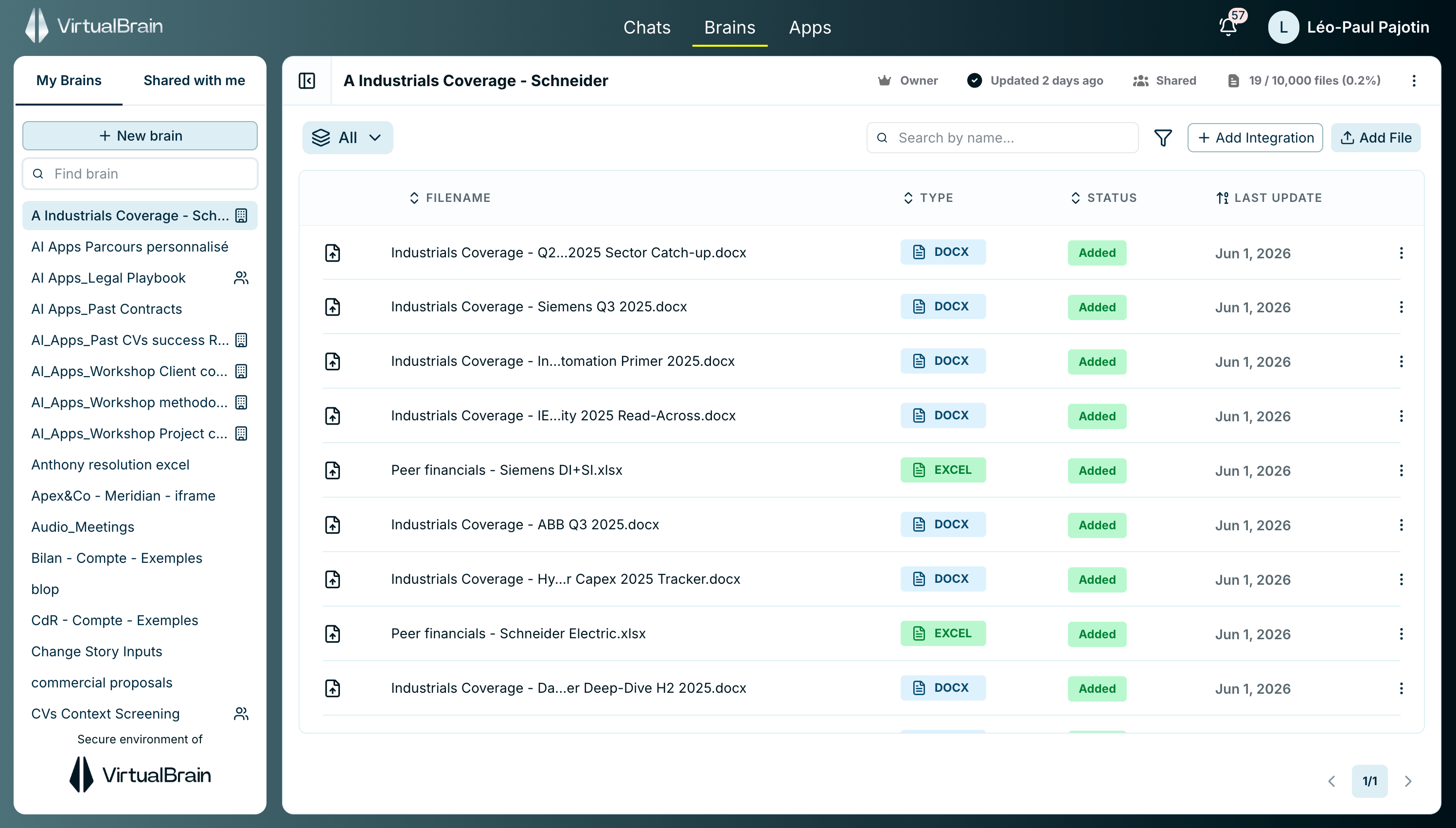The height and width of the screenshot is (828, 1456).
Task: Collapse the brains sidebar panel icon
Action: pos(307,81)
